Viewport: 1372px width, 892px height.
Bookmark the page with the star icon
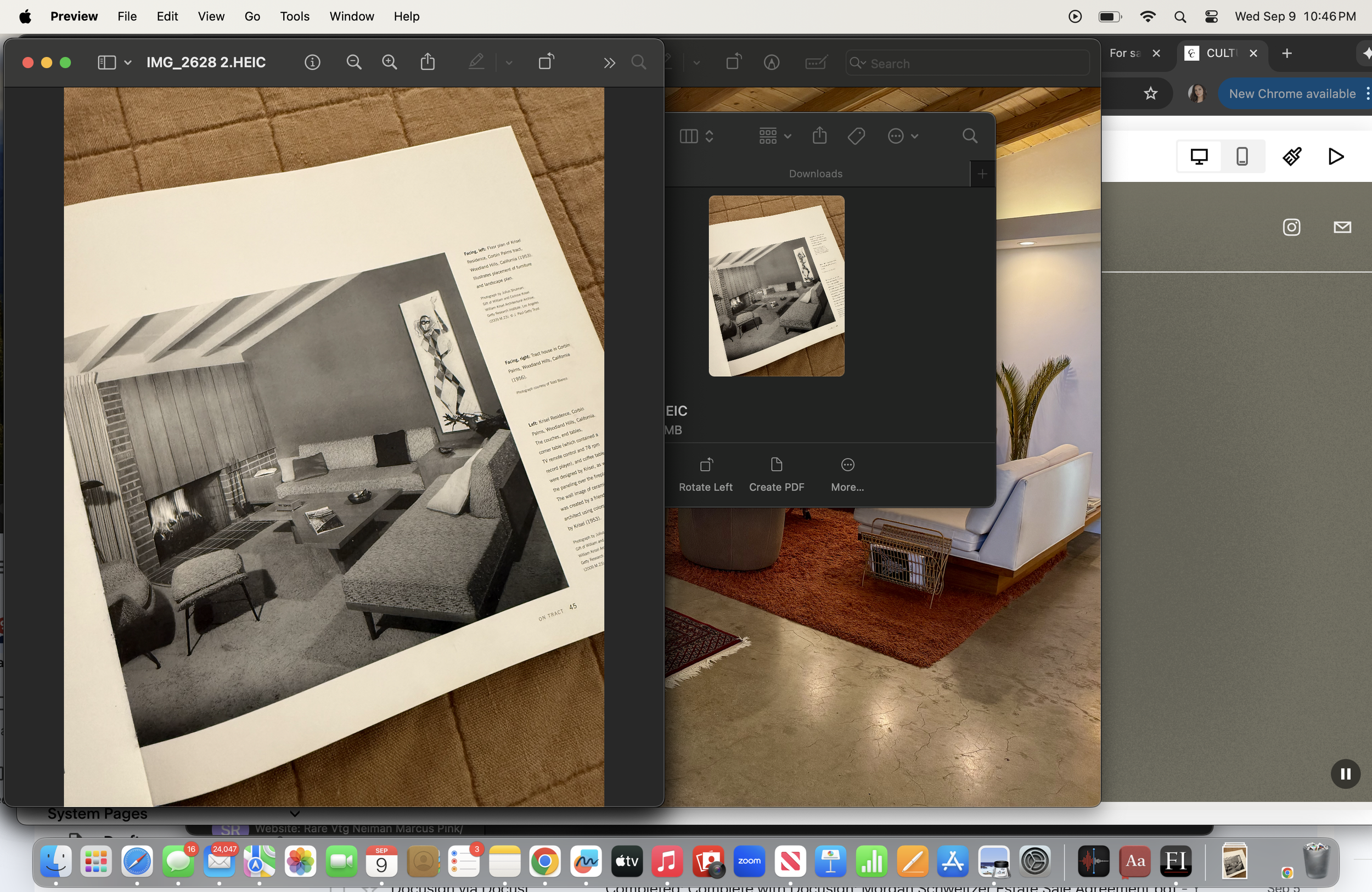tap(1151, 93)
